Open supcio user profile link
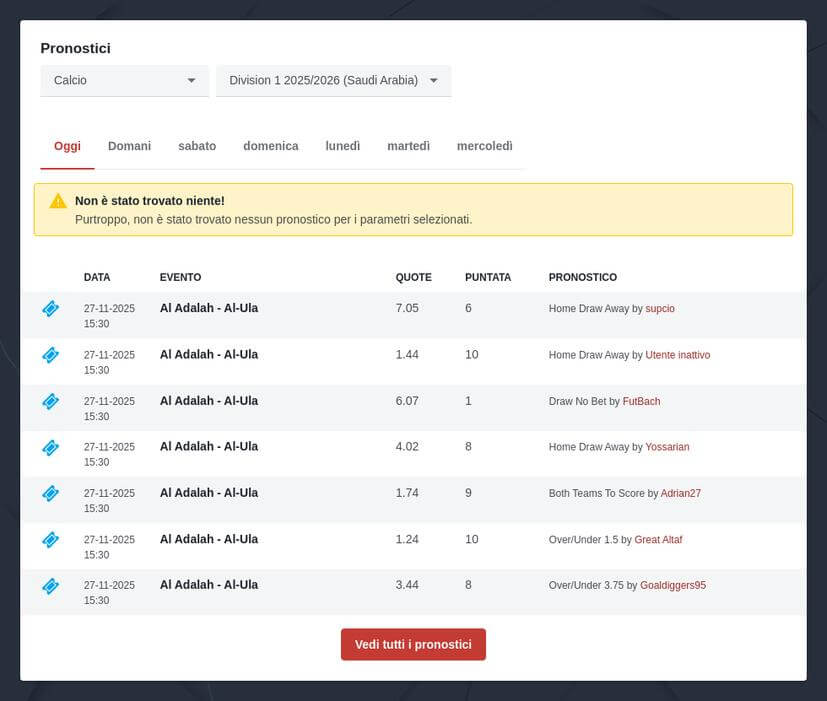The width and height of the screenshot is (827, 701). [660, 309]
